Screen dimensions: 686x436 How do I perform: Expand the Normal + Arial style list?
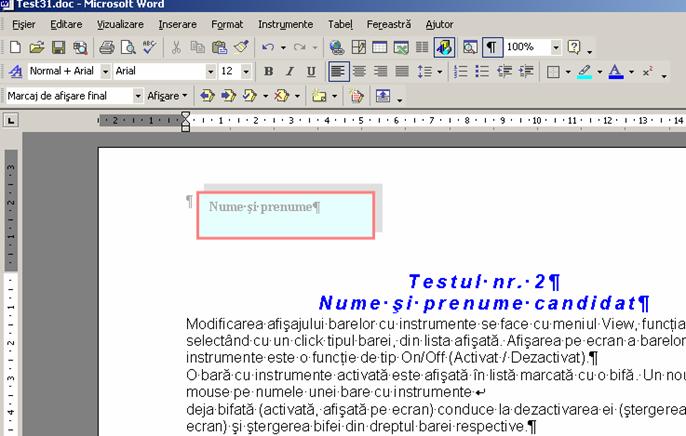pyautogui.click(x=103, y=72)
